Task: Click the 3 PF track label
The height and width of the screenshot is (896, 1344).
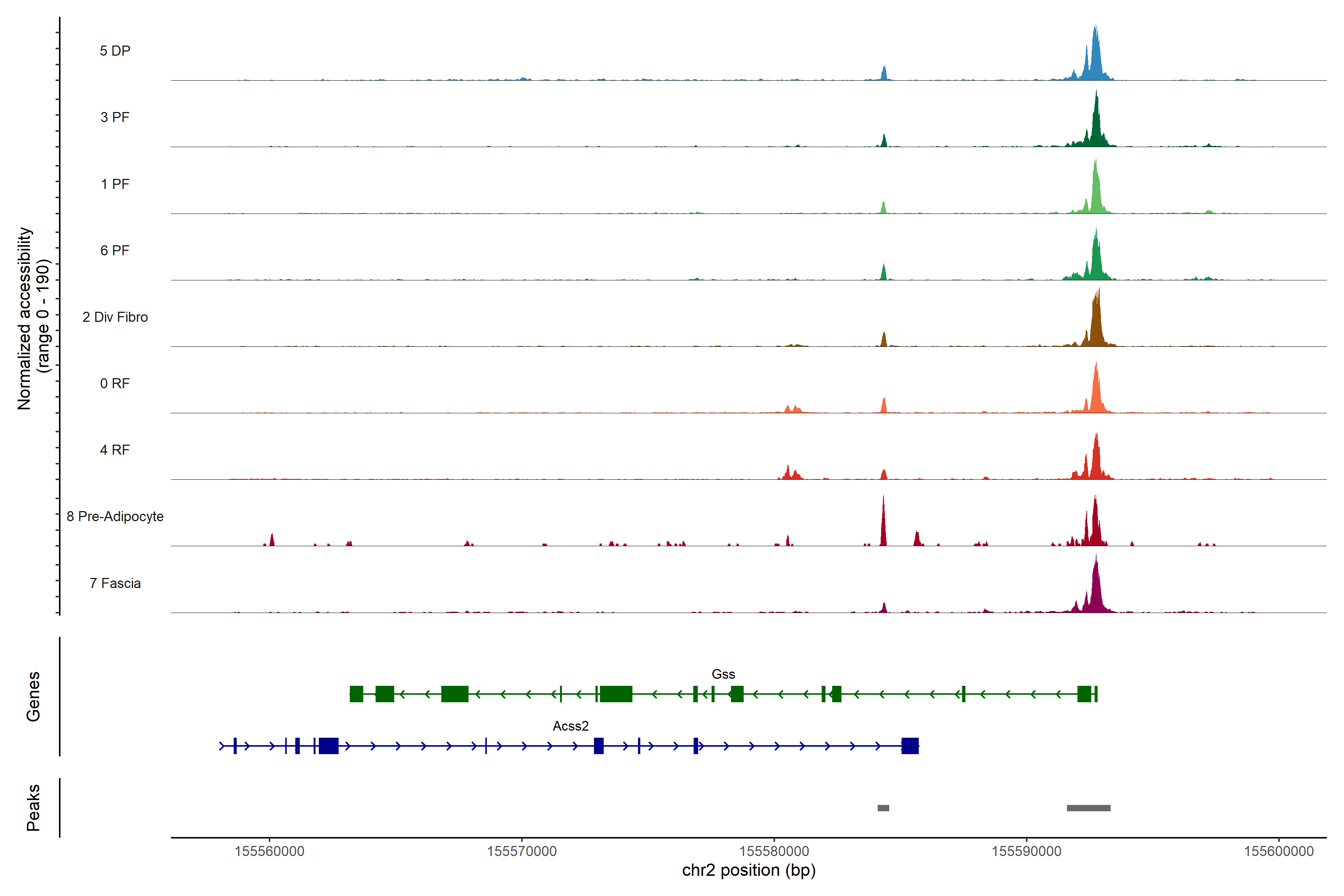Action: point(115,117)
